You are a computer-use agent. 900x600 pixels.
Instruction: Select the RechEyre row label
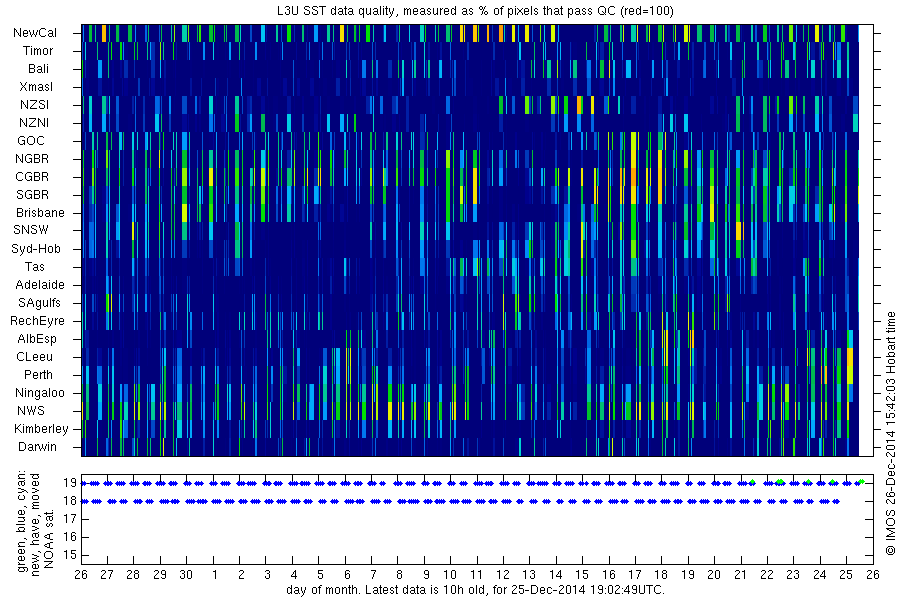(37, 321)
